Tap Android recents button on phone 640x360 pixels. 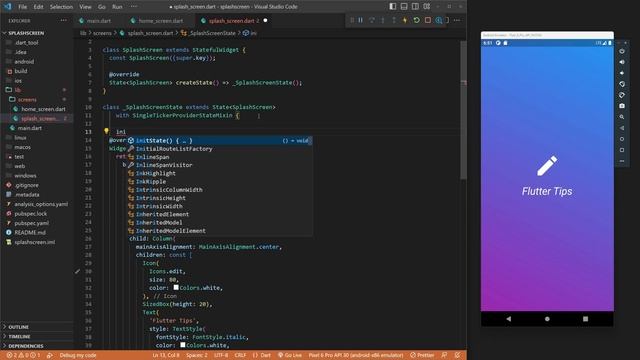click(x=585, y=319)
